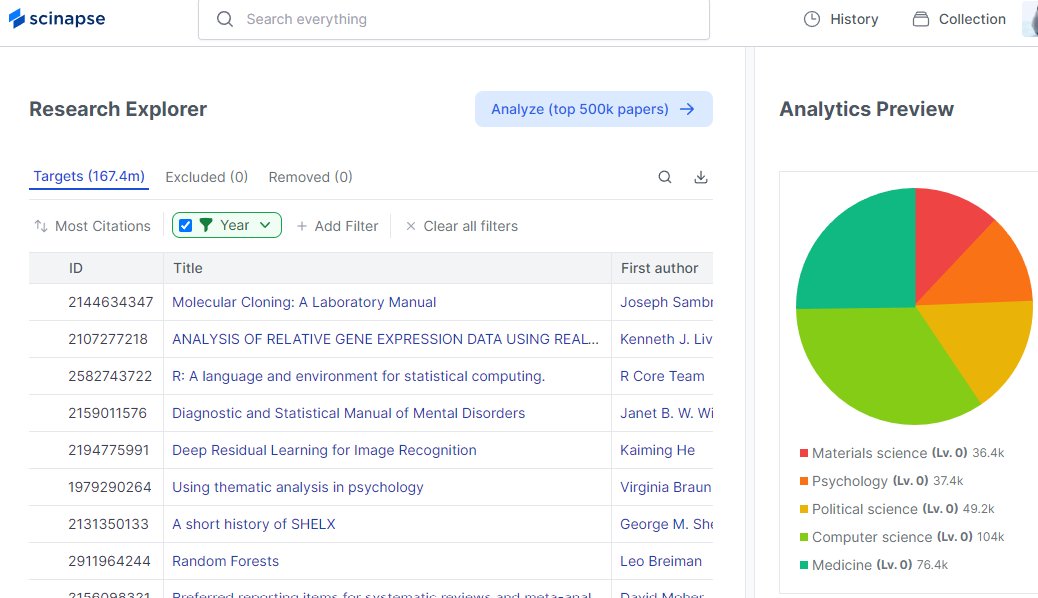The image size is (1038, 598).
Task: Click the Add Filter button
Action: click(338, 226)
